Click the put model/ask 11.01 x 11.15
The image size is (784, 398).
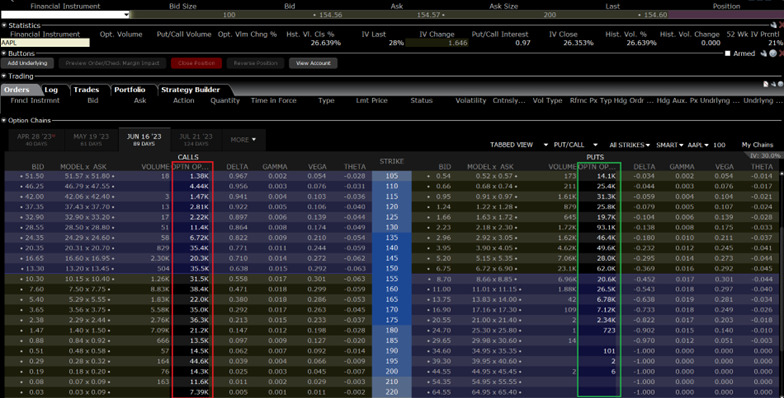(494, 289)
